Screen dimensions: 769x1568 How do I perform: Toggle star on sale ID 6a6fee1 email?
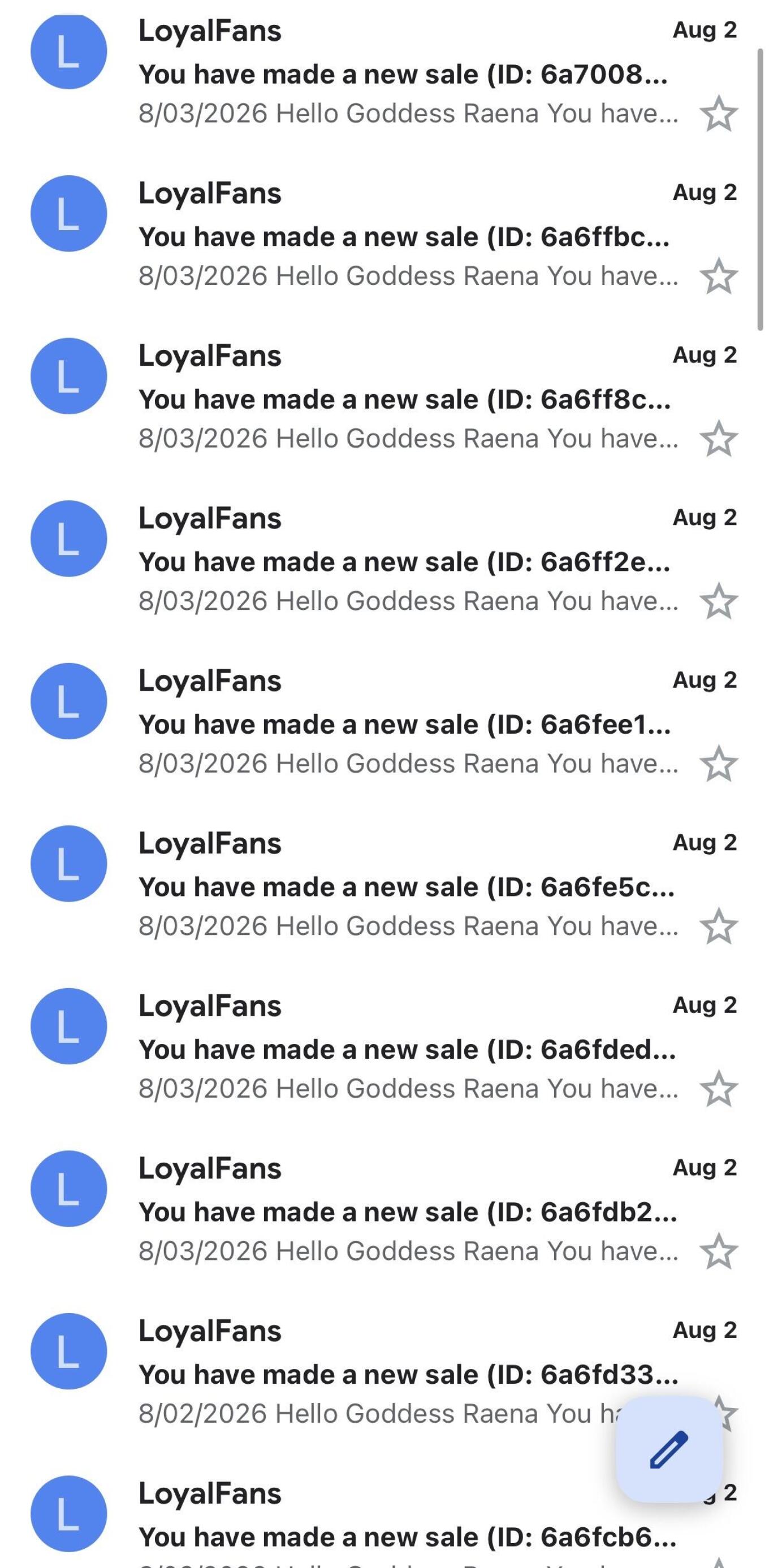click(719, 764)
